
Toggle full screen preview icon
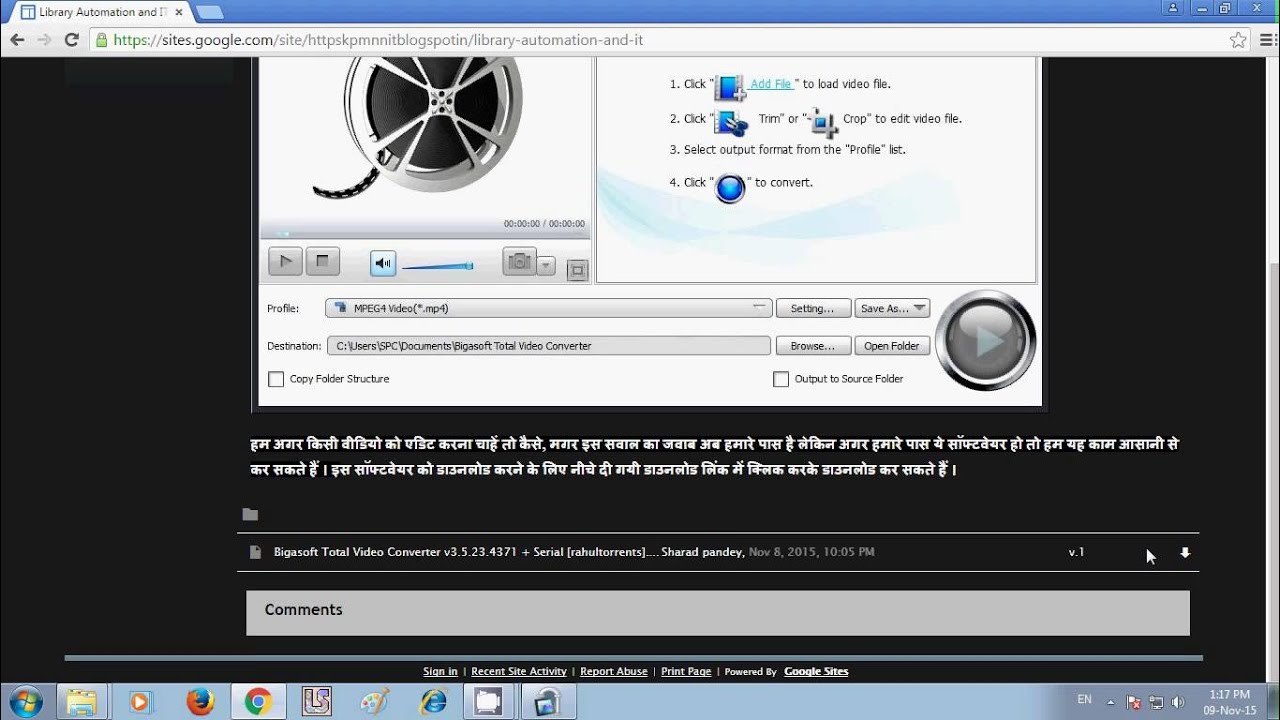[576, 270]
